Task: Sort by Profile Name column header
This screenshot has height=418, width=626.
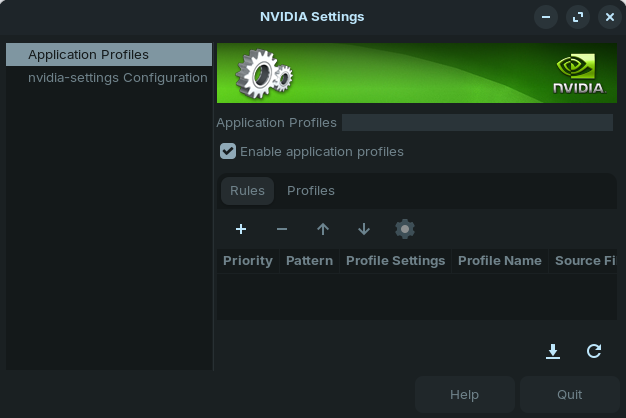Action: (x=500, y=261)
